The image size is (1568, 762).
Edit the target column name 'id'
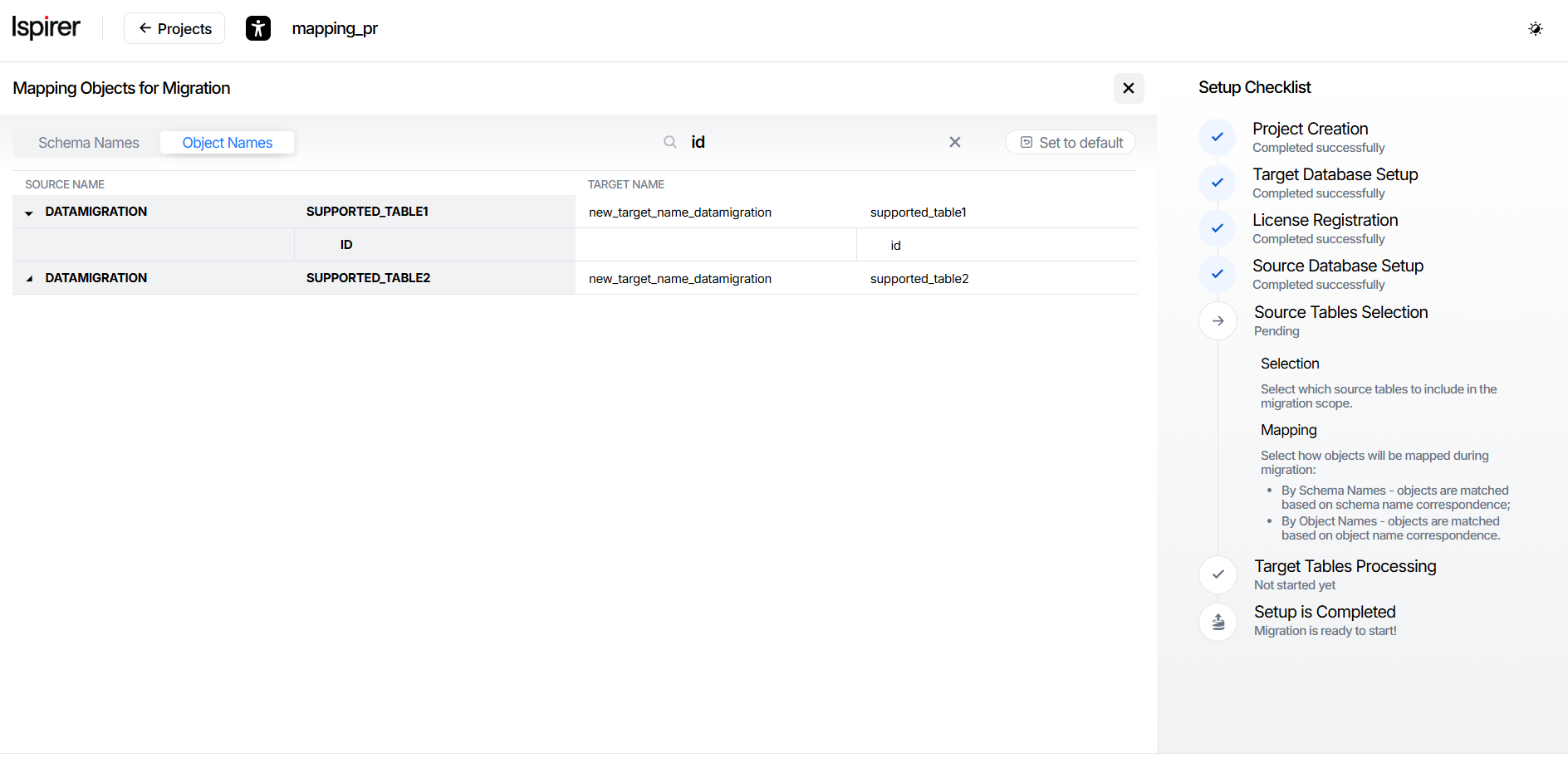[895, 246]
